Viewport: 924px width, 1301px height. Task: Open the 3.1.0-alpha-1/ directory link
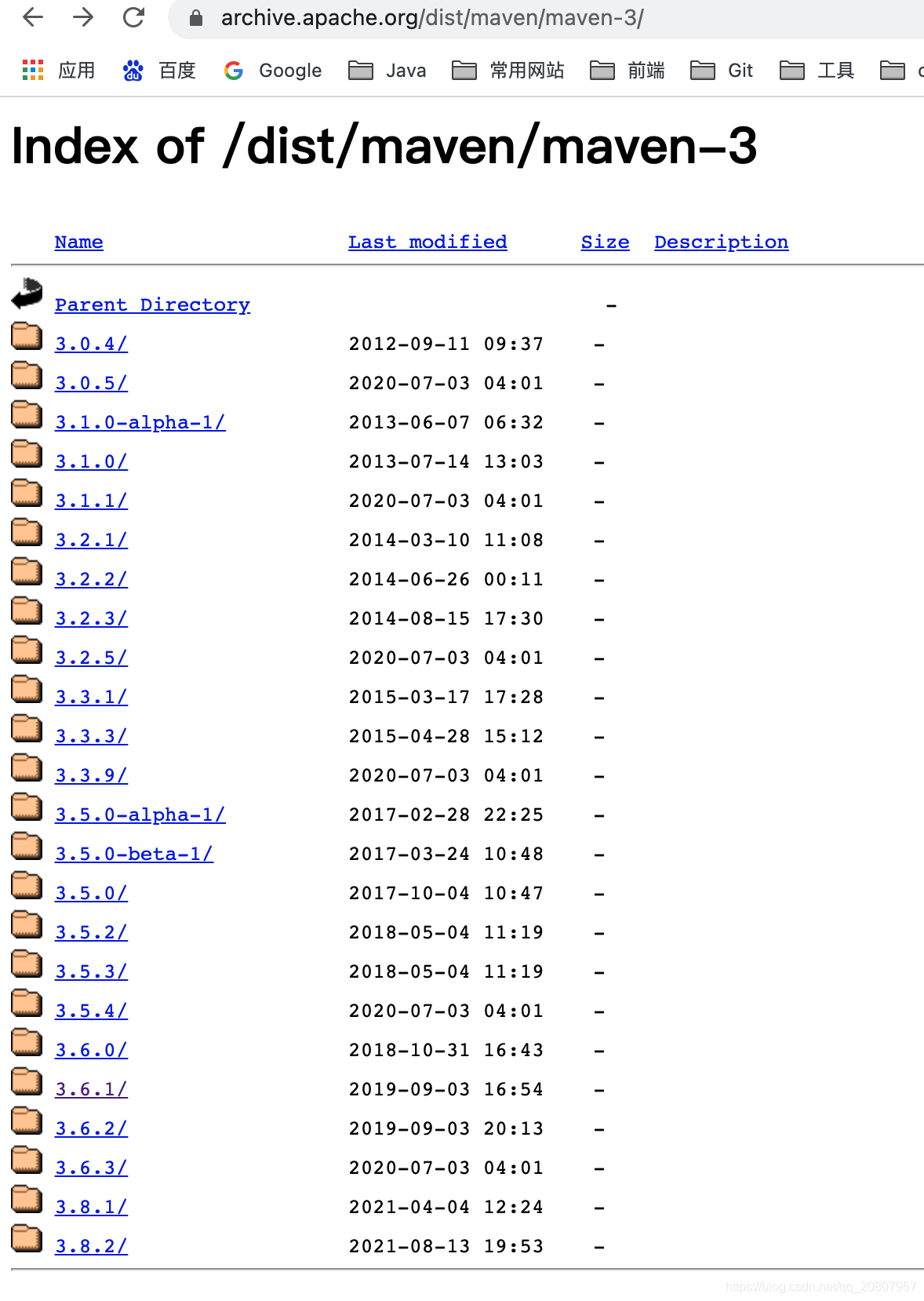140,422
